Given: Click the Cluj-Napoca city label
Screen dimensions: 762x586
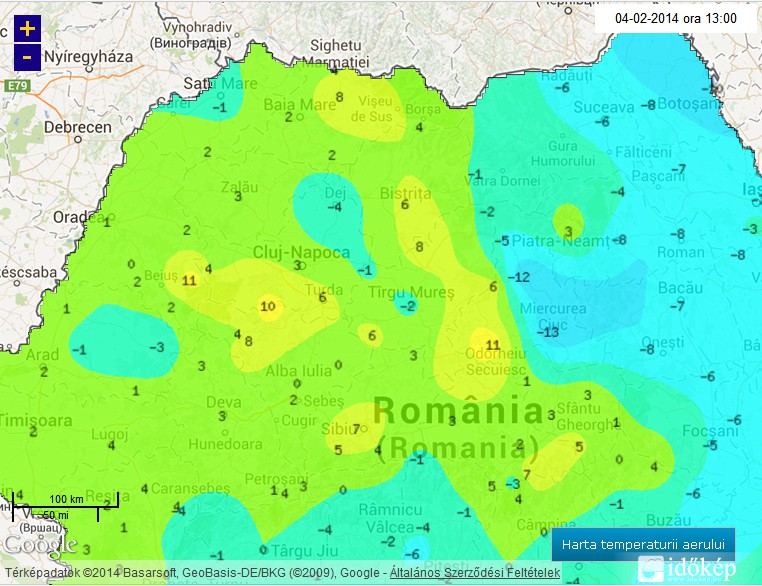Looking at the screenshot, I should (301, 252).
